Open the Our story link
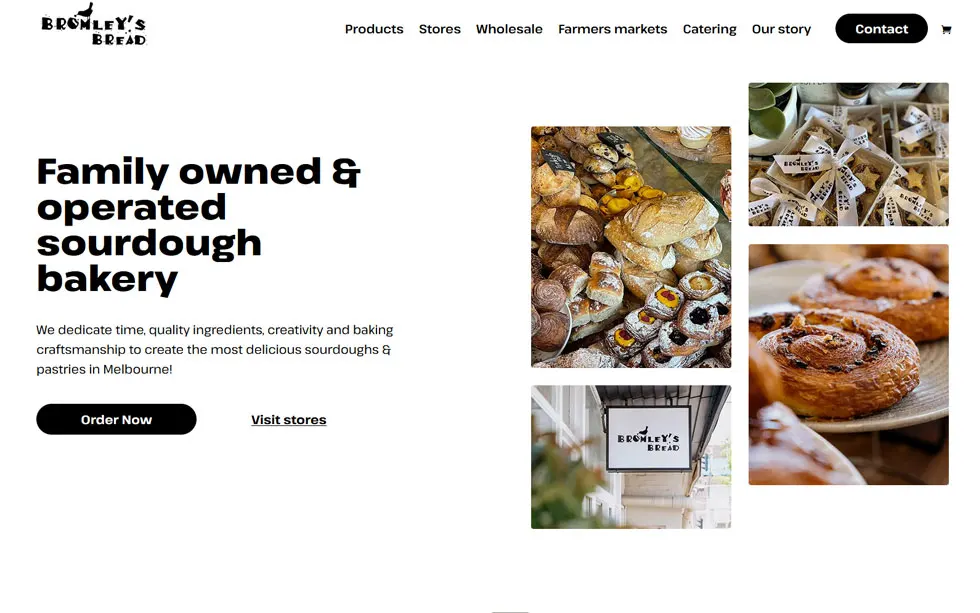The width and height of the screenshot is (980, 613). click(781, 29)
